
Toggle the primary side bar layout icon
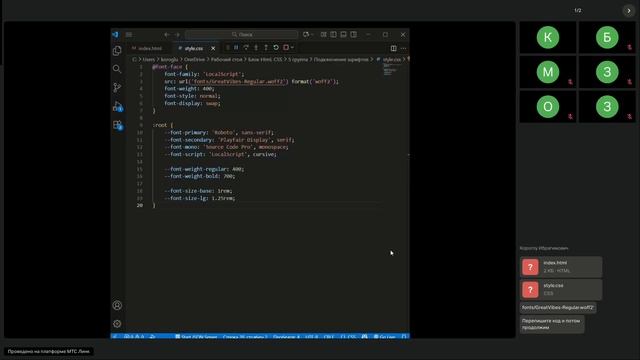pos(333,35)
